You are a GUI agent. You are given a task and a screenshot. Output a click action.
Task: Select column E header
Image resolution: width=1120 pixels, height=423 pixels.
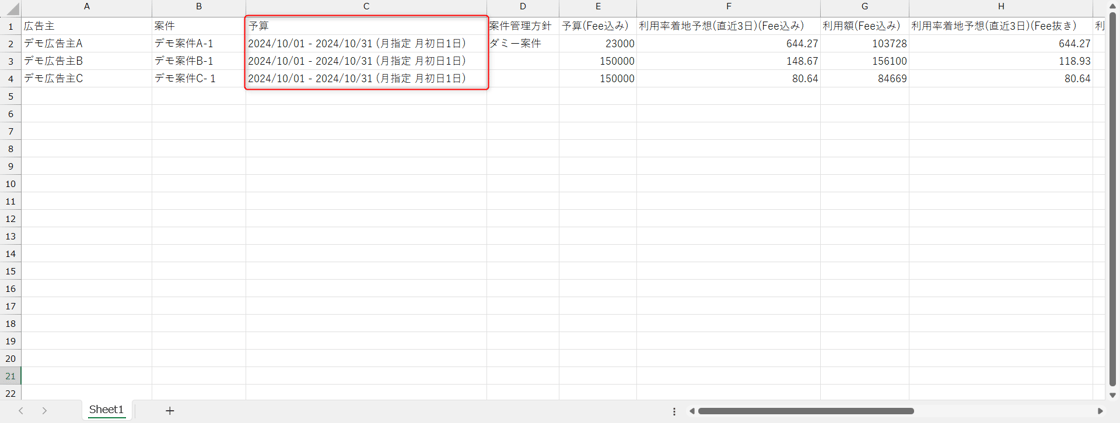pos(598,7)
